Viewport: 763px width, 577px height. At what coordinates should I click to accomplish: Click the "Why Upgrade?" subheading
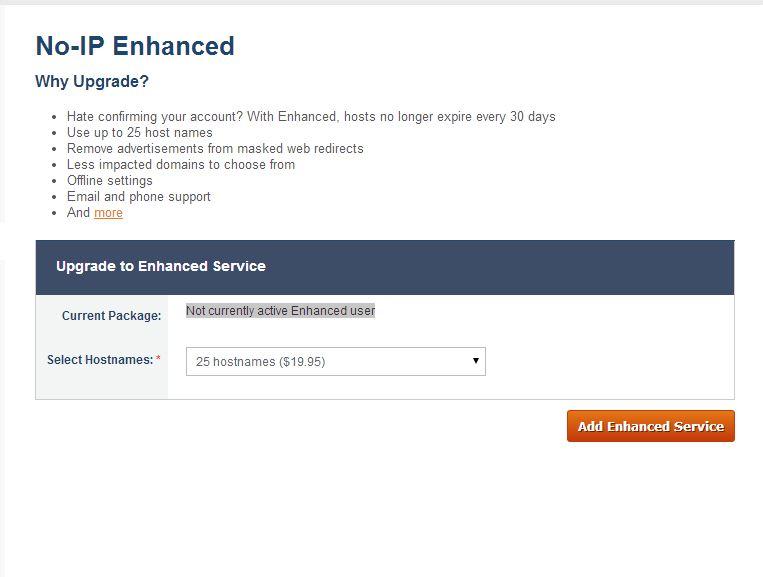click(x=92, y=82)
